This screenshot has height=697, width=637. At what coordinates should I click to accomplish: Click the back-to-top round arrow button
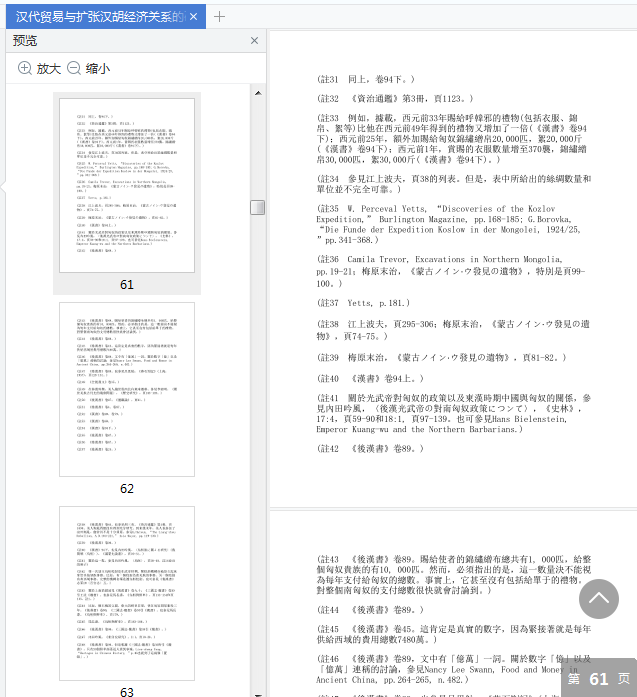coord(599,599)
